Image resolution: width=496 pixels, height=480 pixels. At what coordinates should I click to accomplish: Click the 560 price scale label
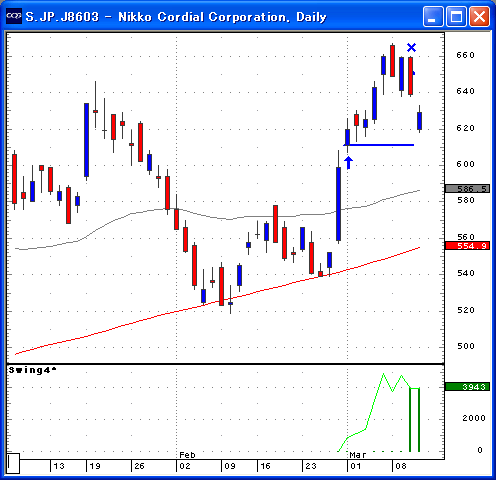(x=465, y=237)
